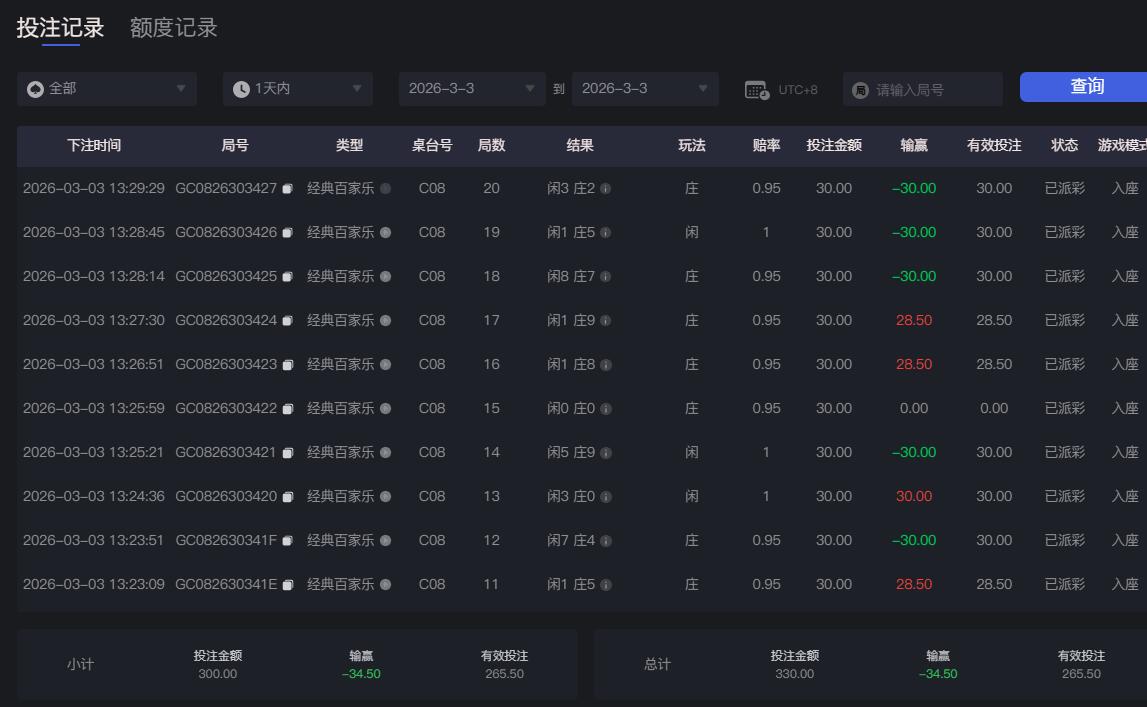Copy game ID GC0826303424 via copy icon
Screen dimensions: 1147x707
pos(287,320)
